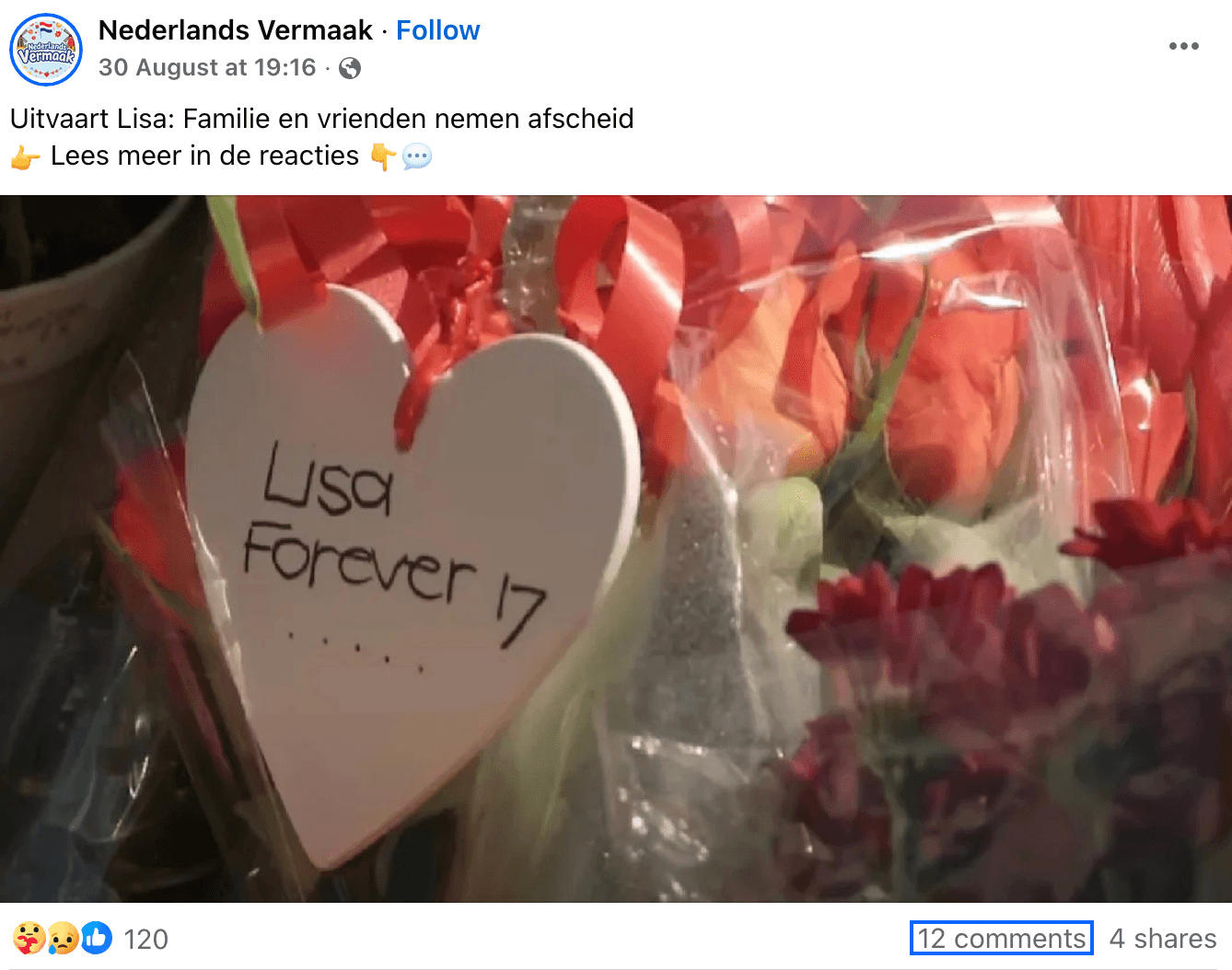Click the blue like reaction icon

(x=96, y=938)
